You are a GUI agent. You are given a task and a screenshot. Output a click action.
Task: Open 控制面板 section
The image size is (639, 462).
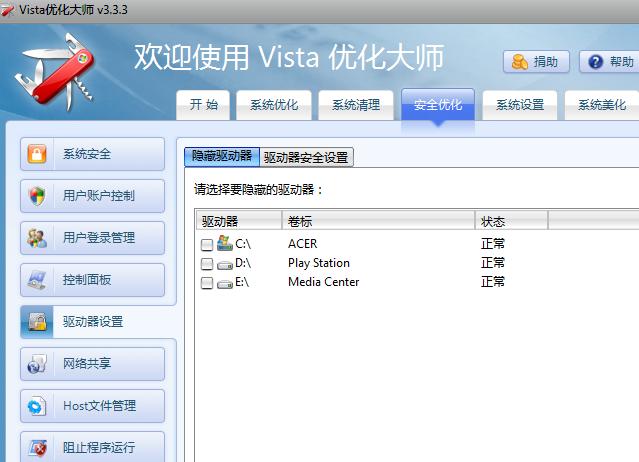(93, 280)
